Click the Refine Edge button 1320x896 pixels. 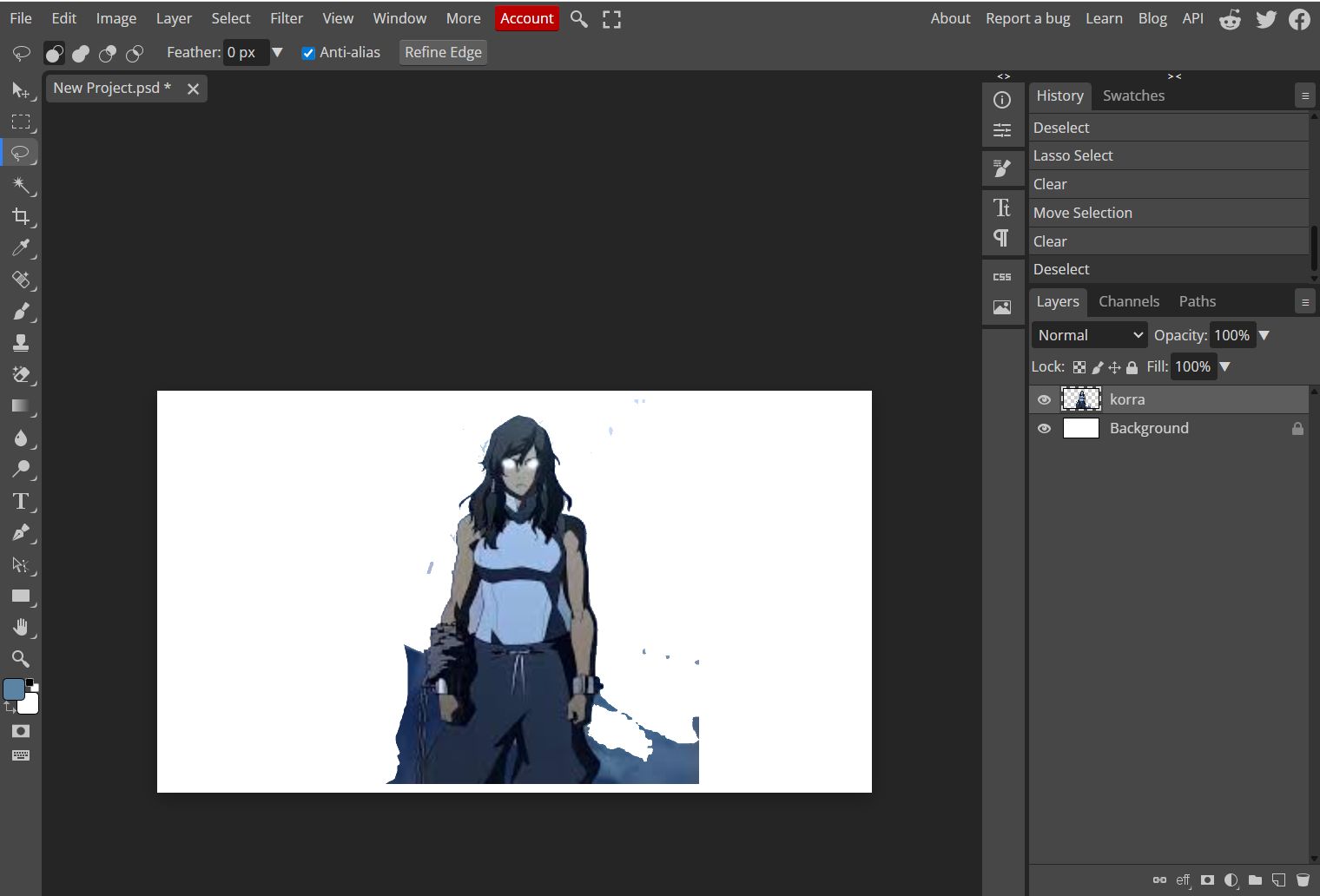tap(443, 52)
